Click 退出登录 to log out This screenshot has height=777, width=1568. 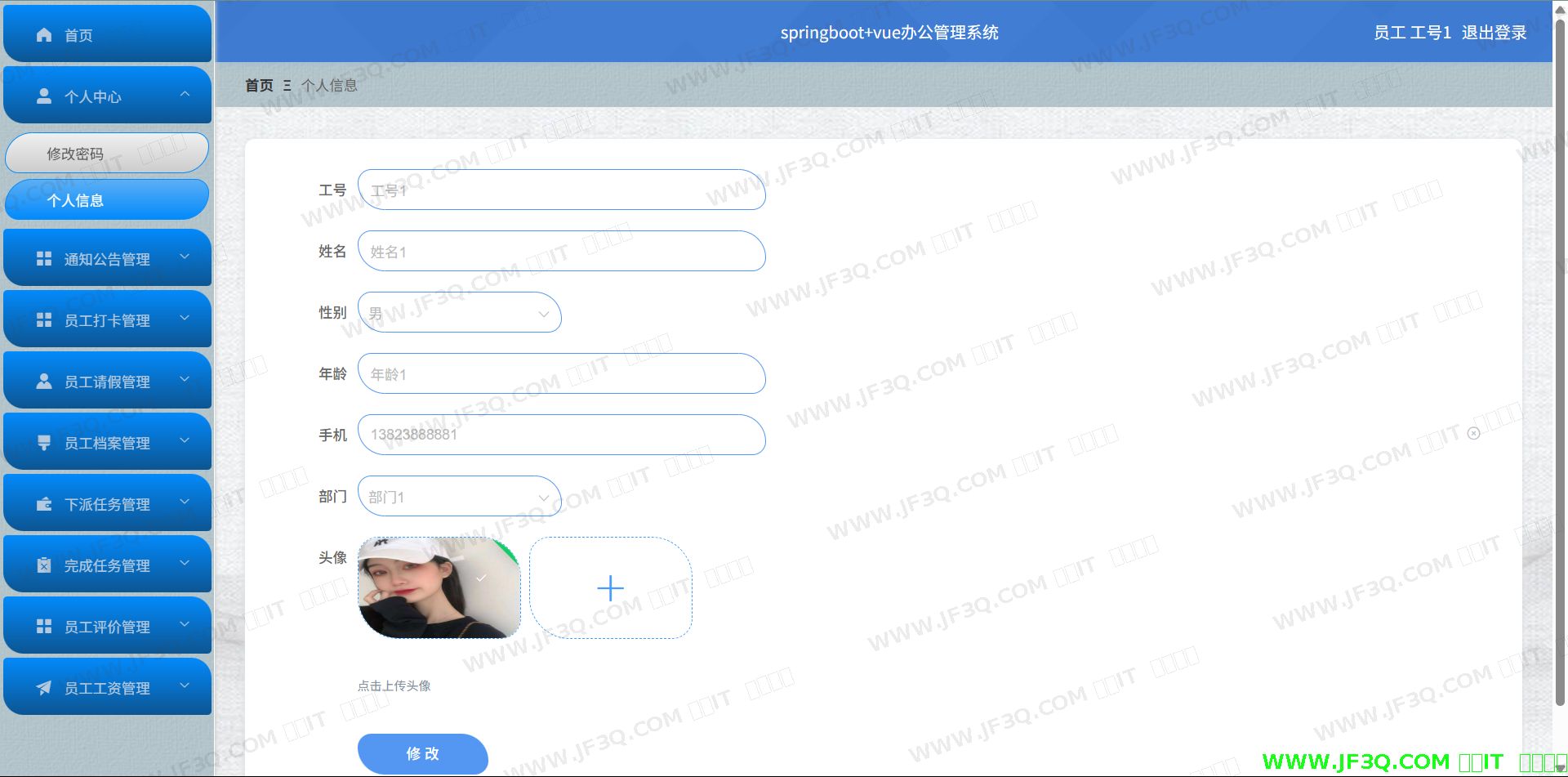click(x=1494, y=33)
